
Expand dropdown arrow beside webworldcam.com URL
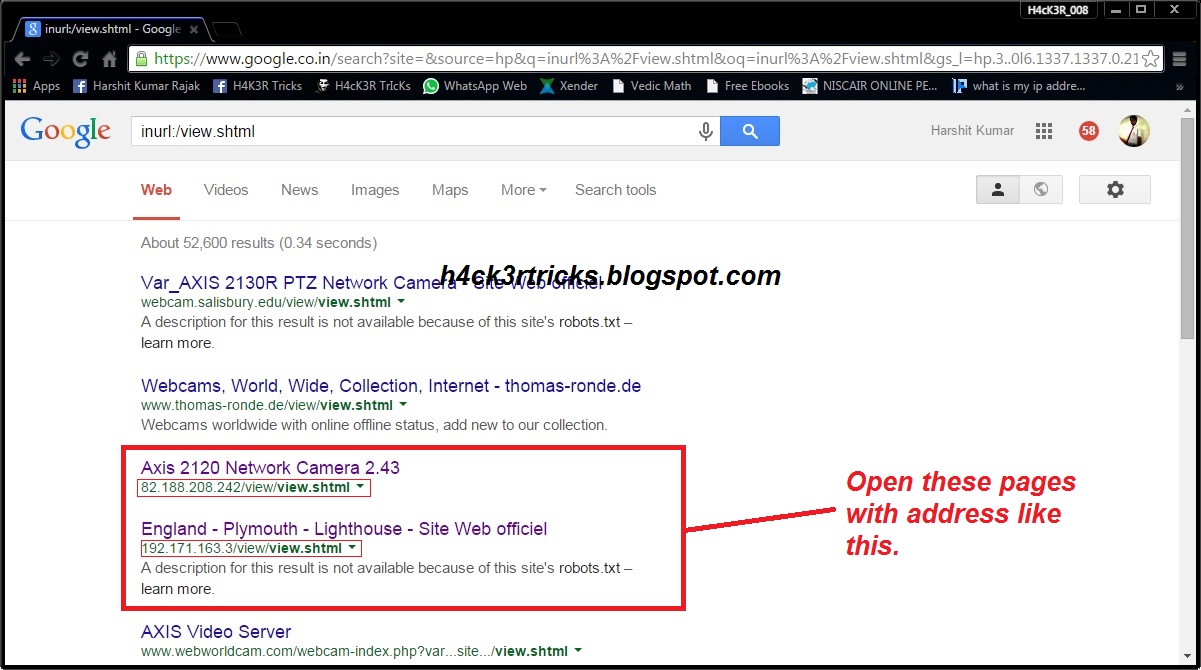pos(578,651)
